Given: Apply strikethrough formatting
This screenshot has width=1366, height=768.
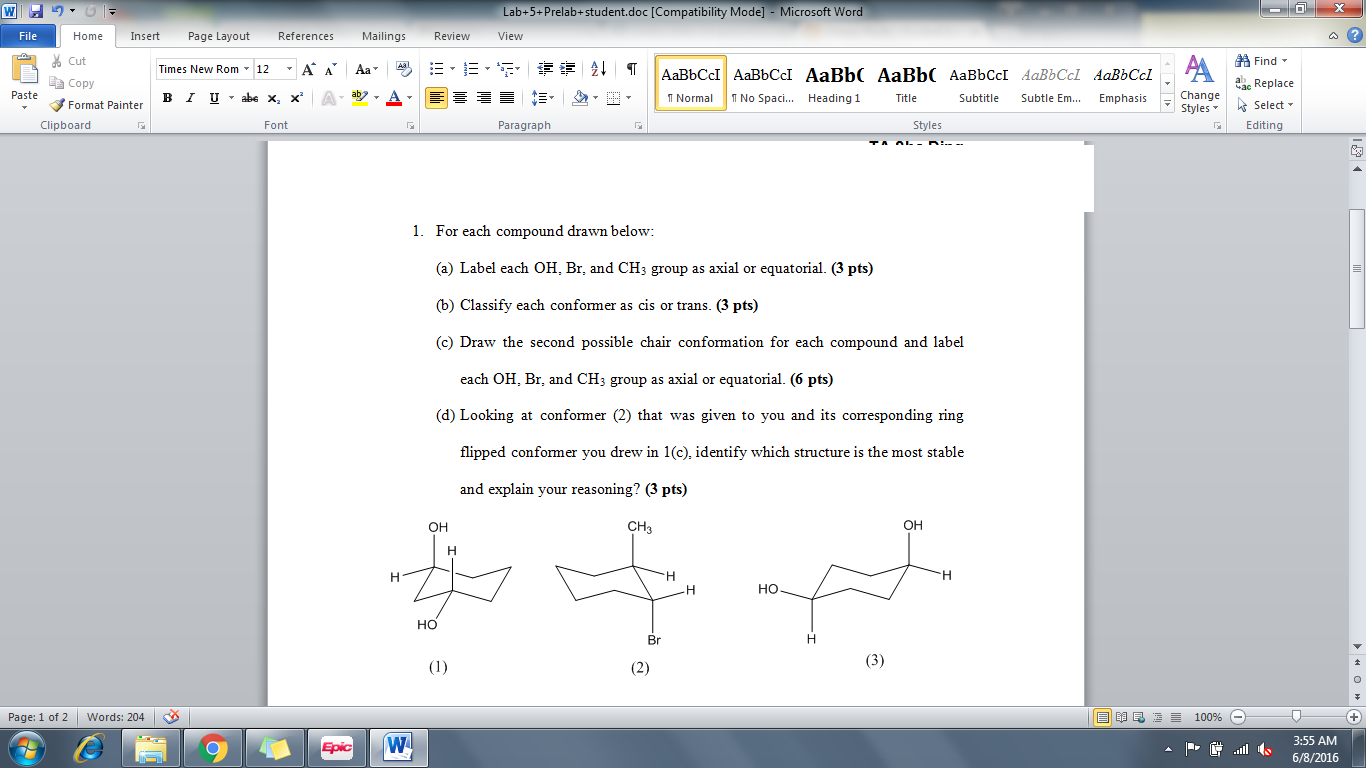Looking at the screenshot, I should click(x=249, y=97).
